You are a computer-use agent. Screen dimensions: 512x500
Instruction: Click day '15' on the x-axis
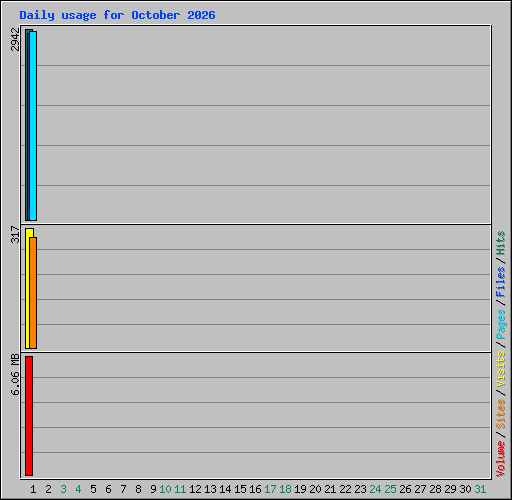(x=240, y=489)
